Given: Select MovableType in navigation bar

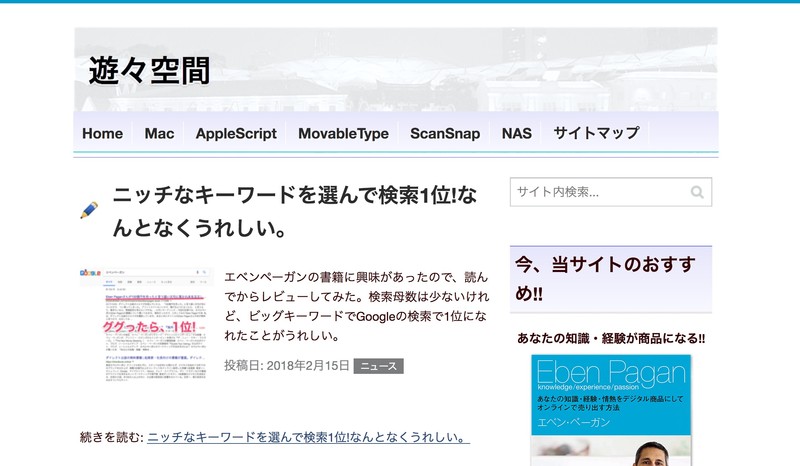Looking at the screenshot, I should pyautogui.click(x=343, y=133).
